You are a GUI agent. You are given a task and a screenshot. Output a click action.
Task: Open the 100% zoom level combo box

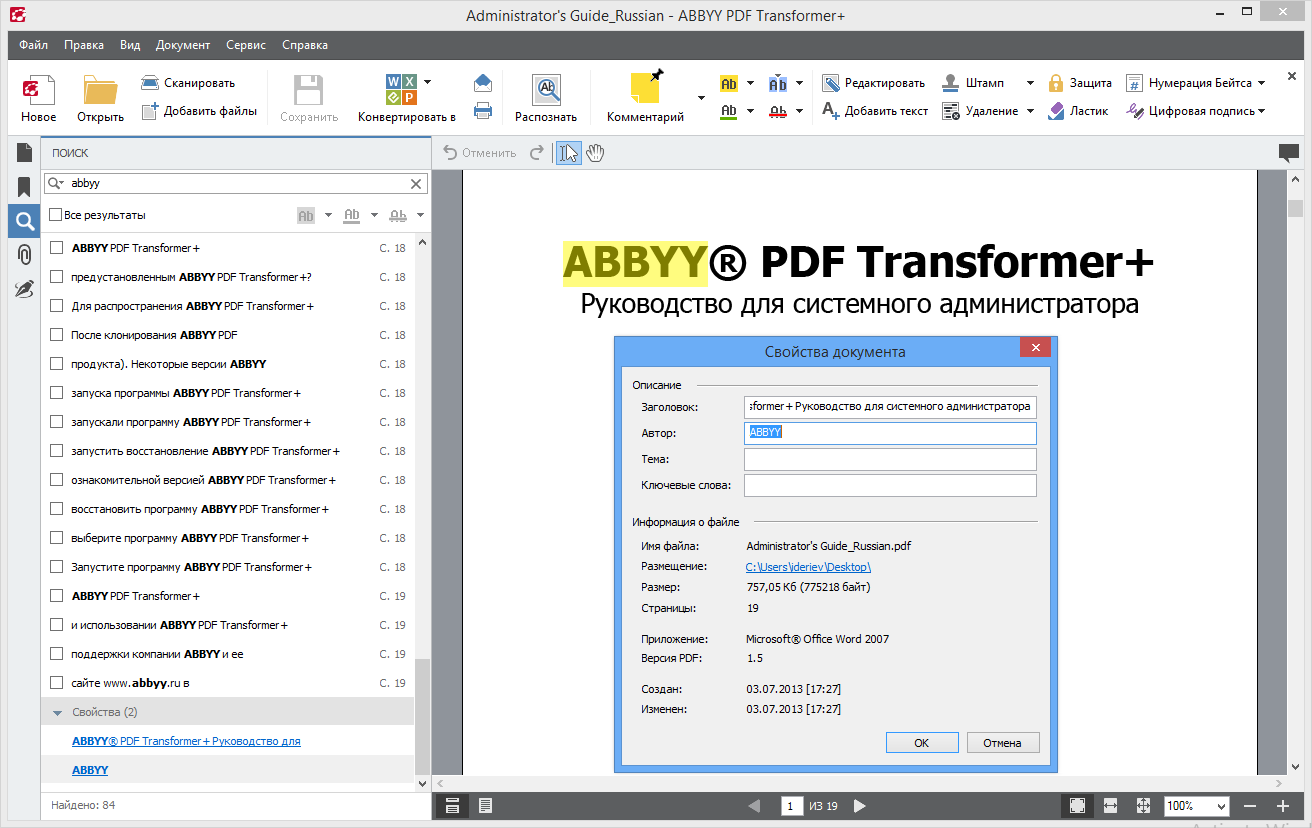(1197, 806)
